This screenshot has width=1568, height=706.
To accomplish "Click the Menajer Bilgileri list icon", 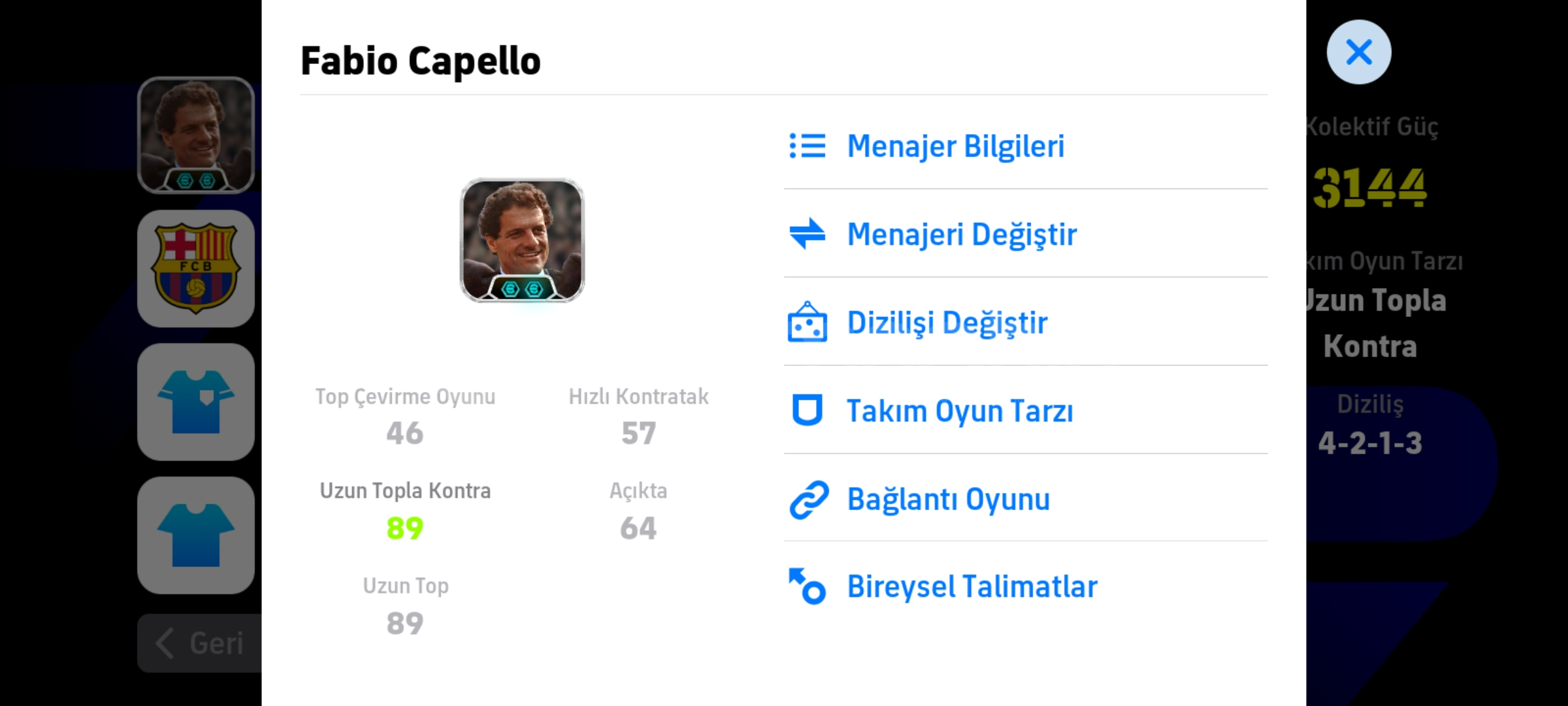I will [808, 146].
